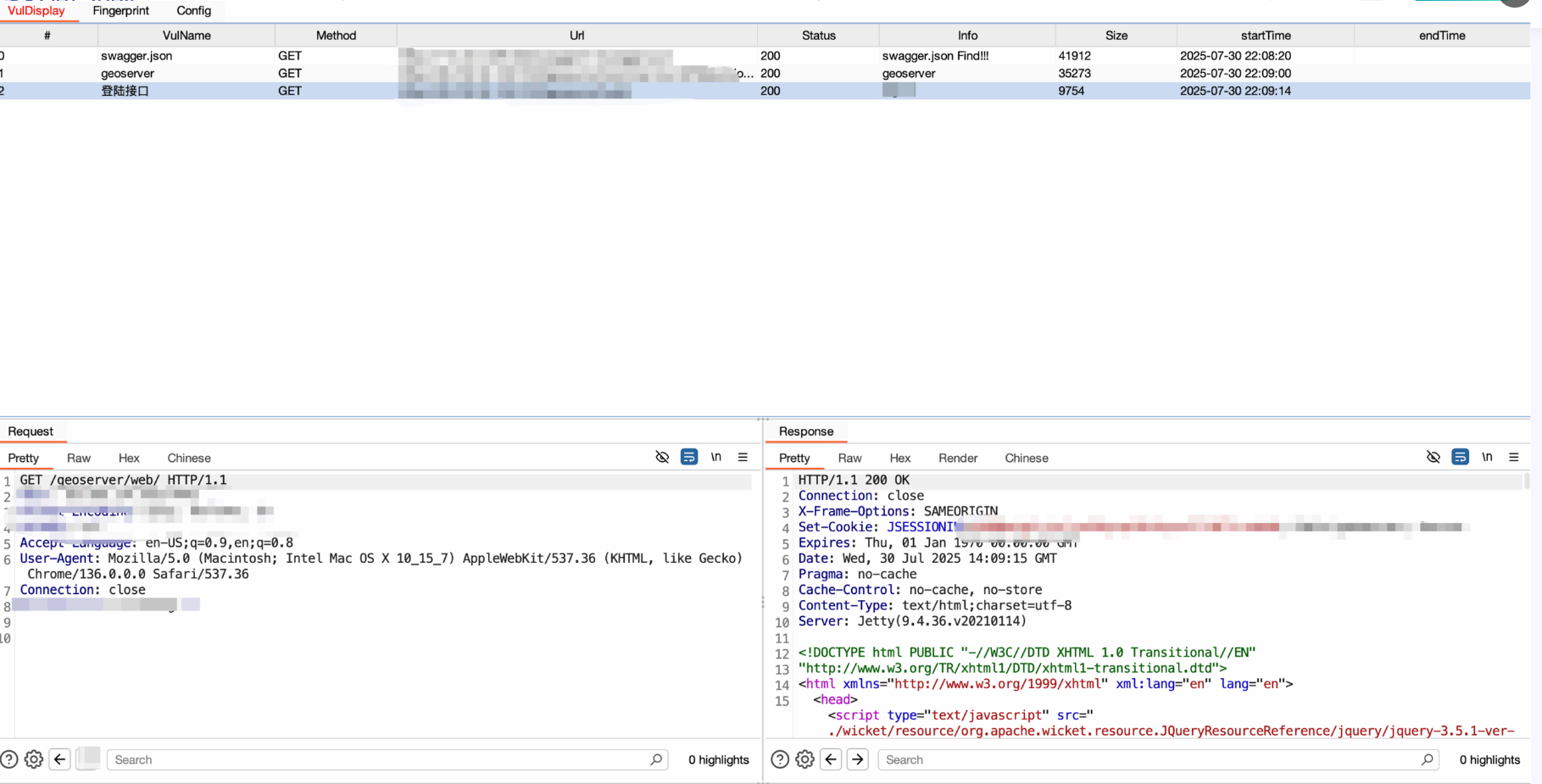
Task: Click the magnifier icon in Request search
Action: tap(656, 759)
